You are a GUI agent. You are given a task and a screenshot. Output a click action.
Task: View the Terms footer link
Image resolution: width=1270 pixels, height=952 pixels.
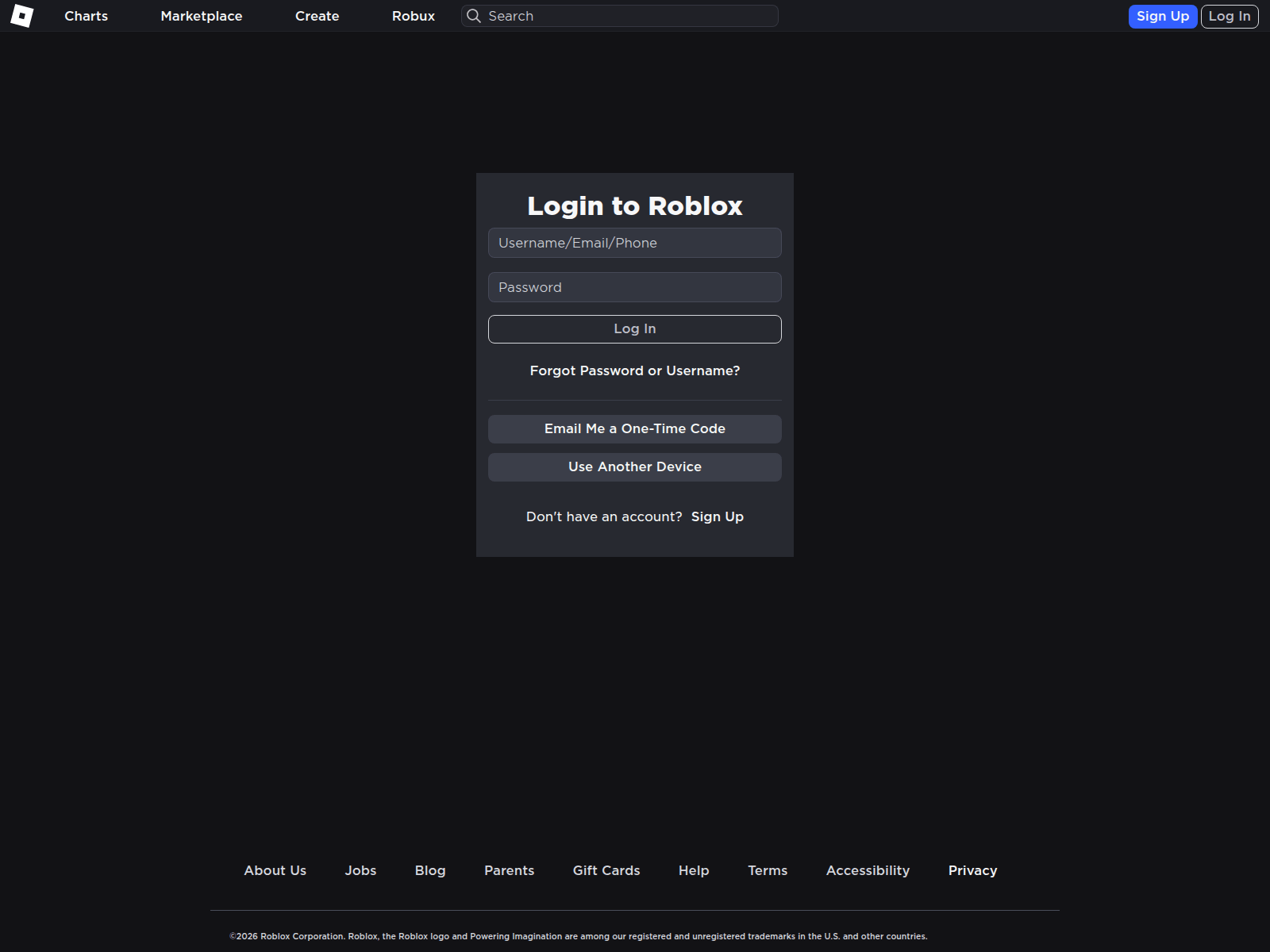[x=768, y=870]
